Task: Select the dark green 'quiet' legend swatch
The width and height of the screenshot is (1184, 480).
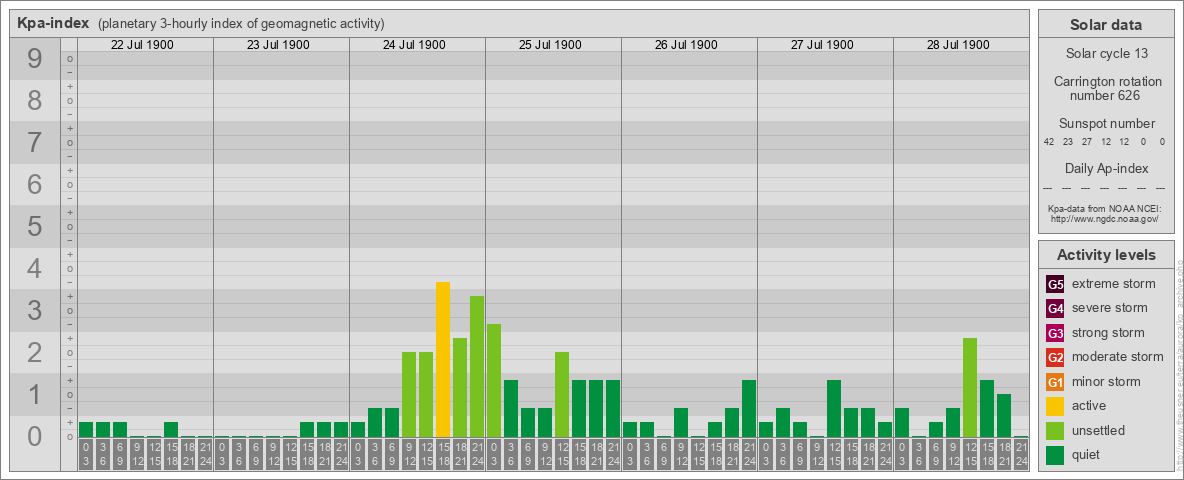Action: tap(1055, 454)
